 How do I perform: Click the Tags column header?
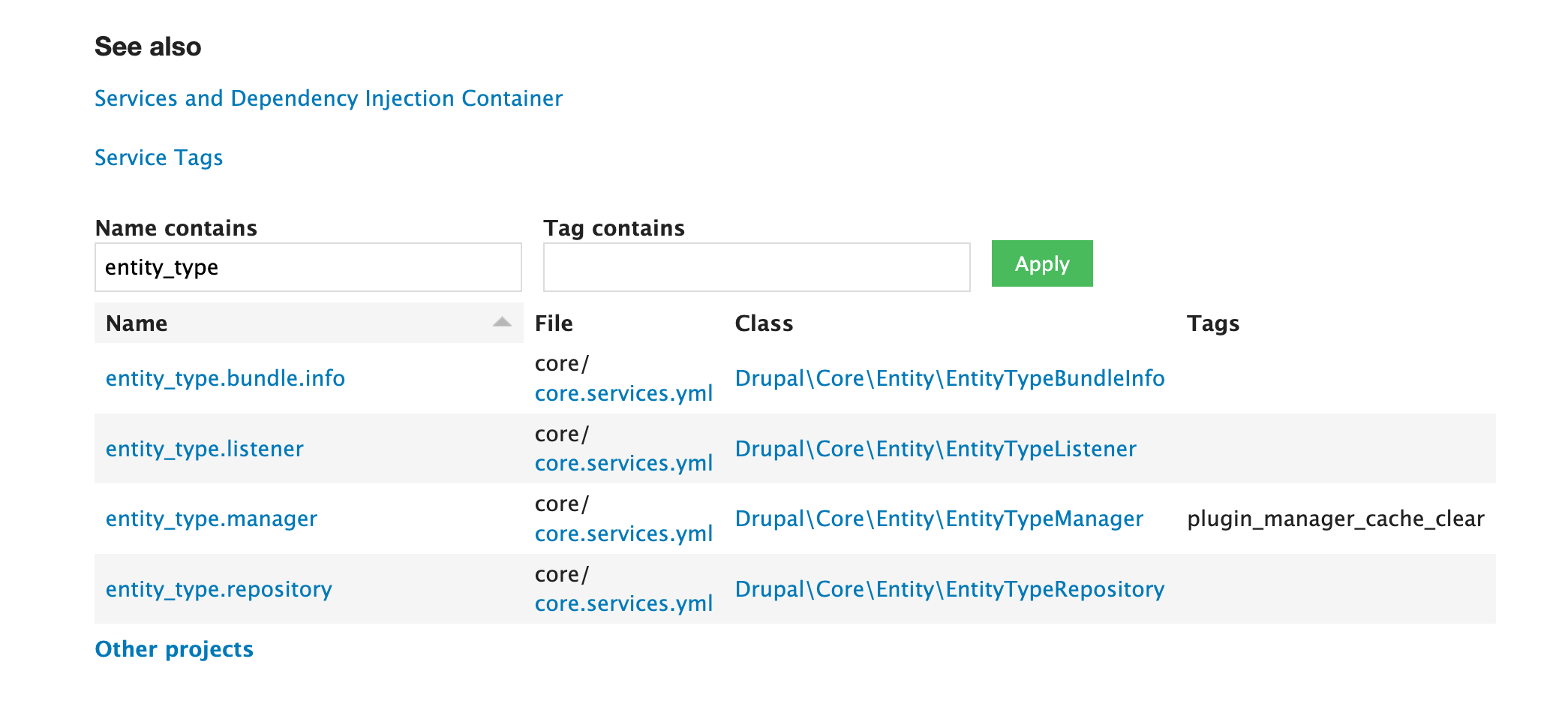[1213, 323]
